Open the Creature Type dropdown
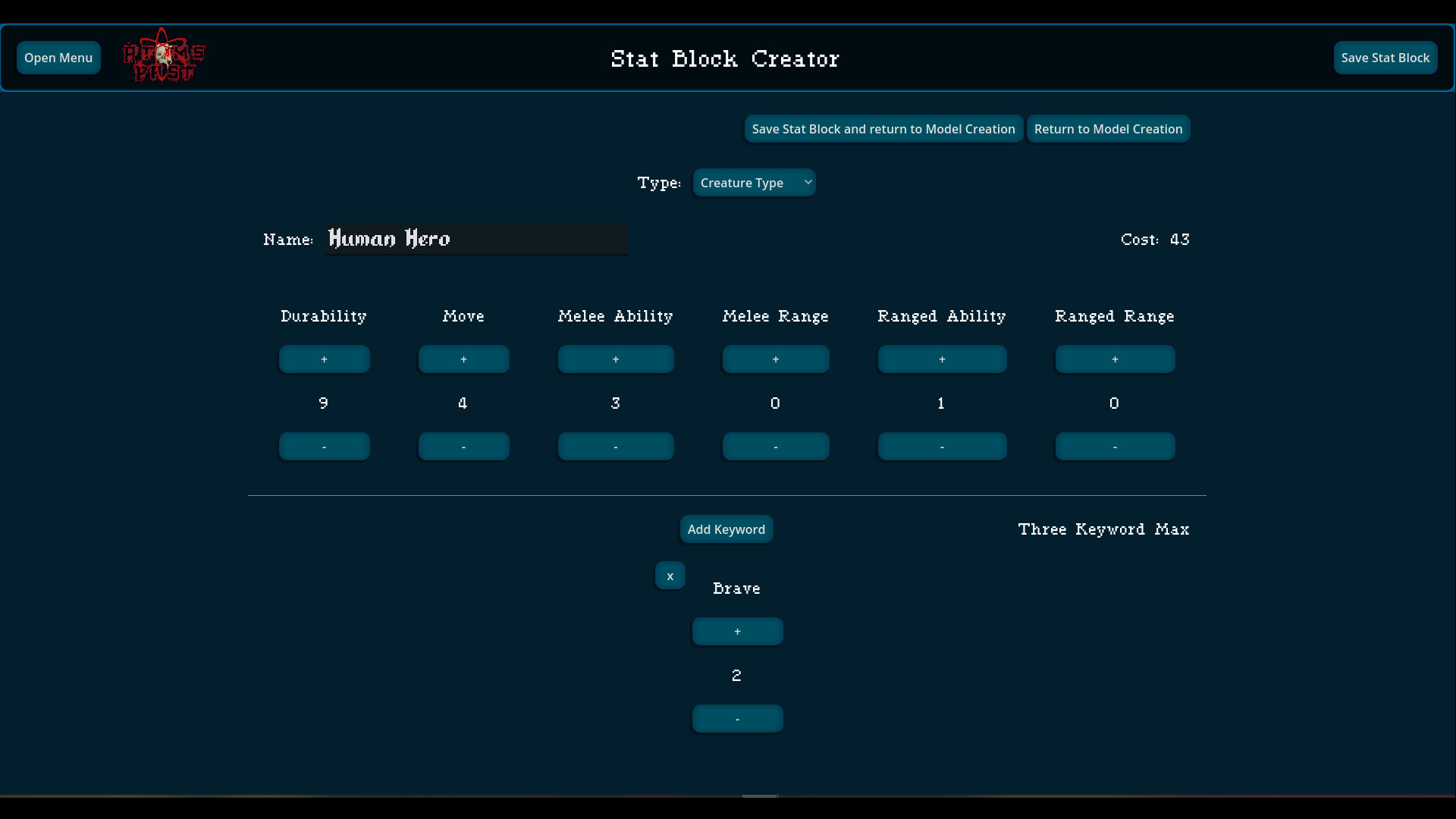This screenshot has height=819, width=1456. click(755, 182)
